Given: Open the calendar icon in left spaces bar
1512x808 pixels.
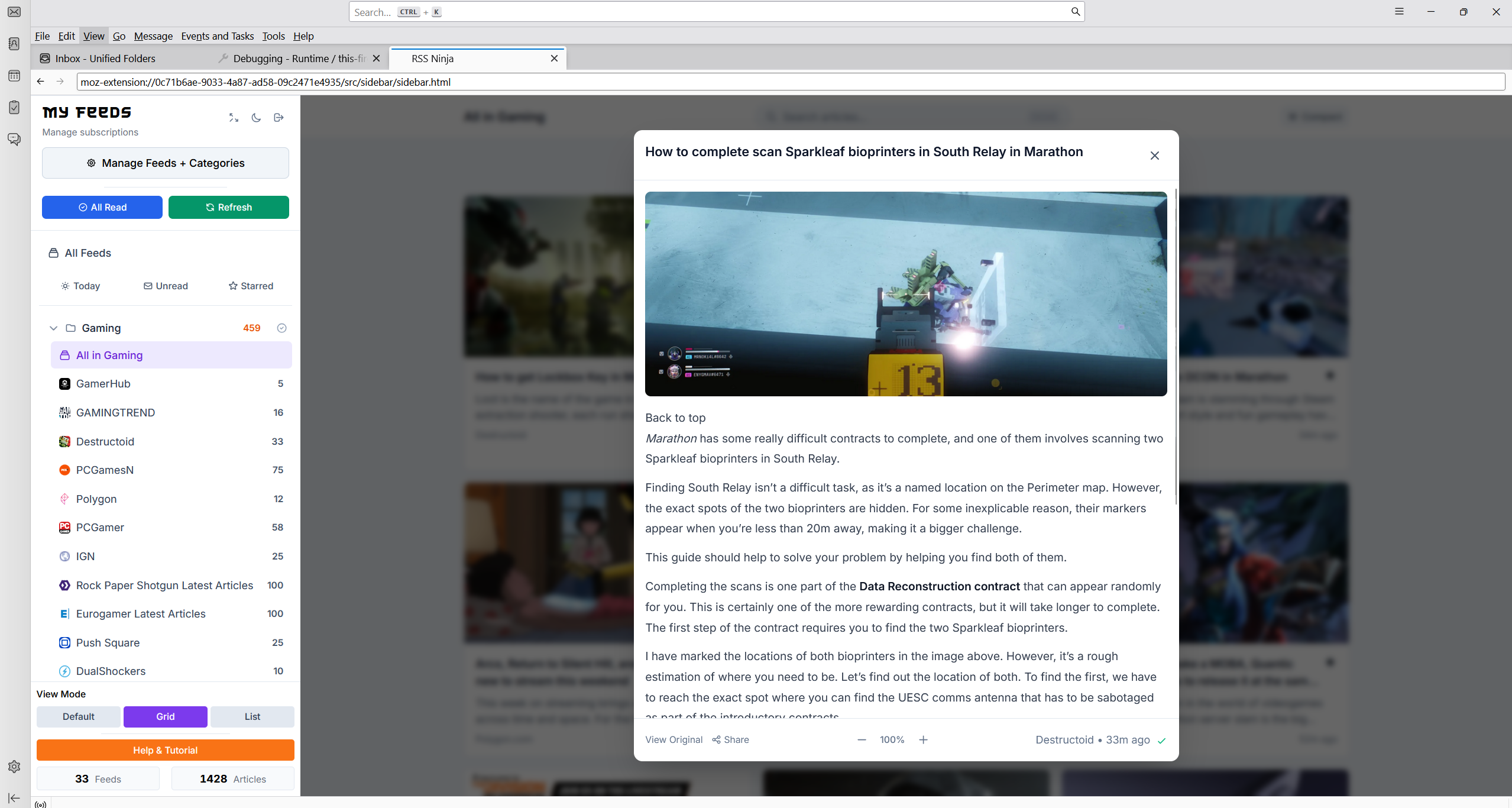Looking at the screenshot, I should [x=14, y=76].
